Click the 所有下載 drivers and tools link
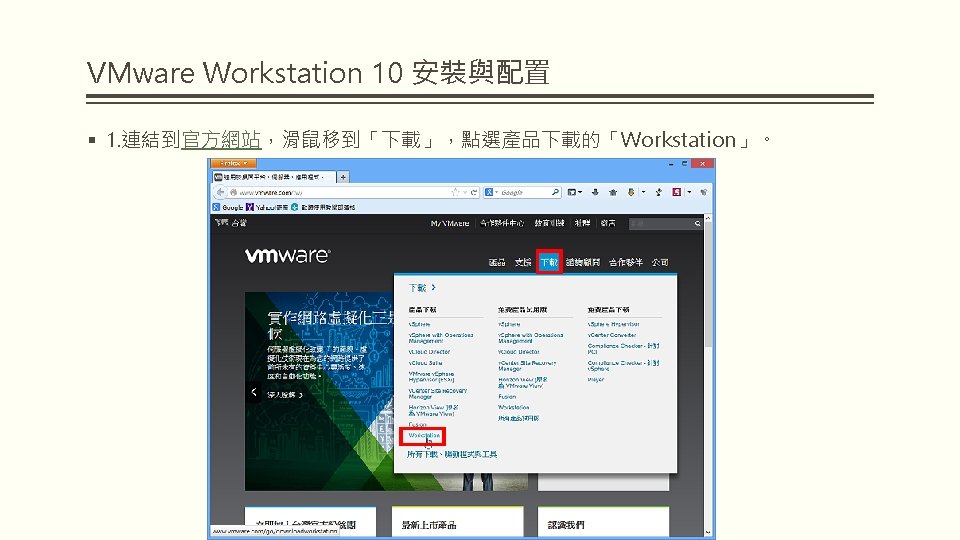 pyautogui.click(x=452, y=454)
